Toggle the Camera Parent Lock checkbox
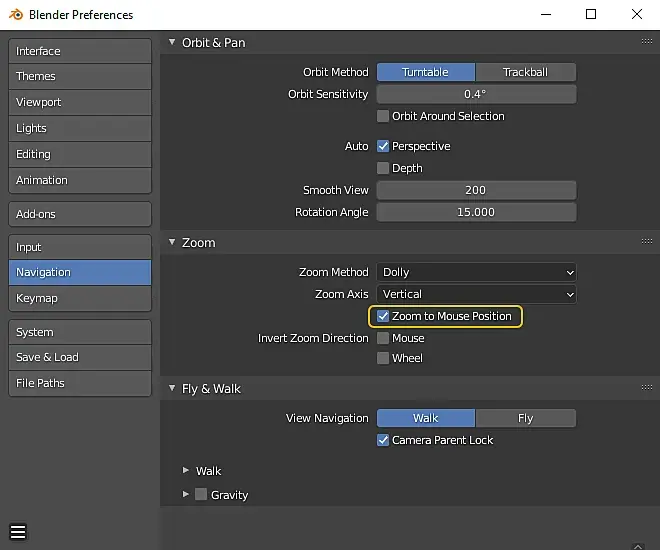Image resolution: width=660 pixels, height=550 pixels. (383, 440)
